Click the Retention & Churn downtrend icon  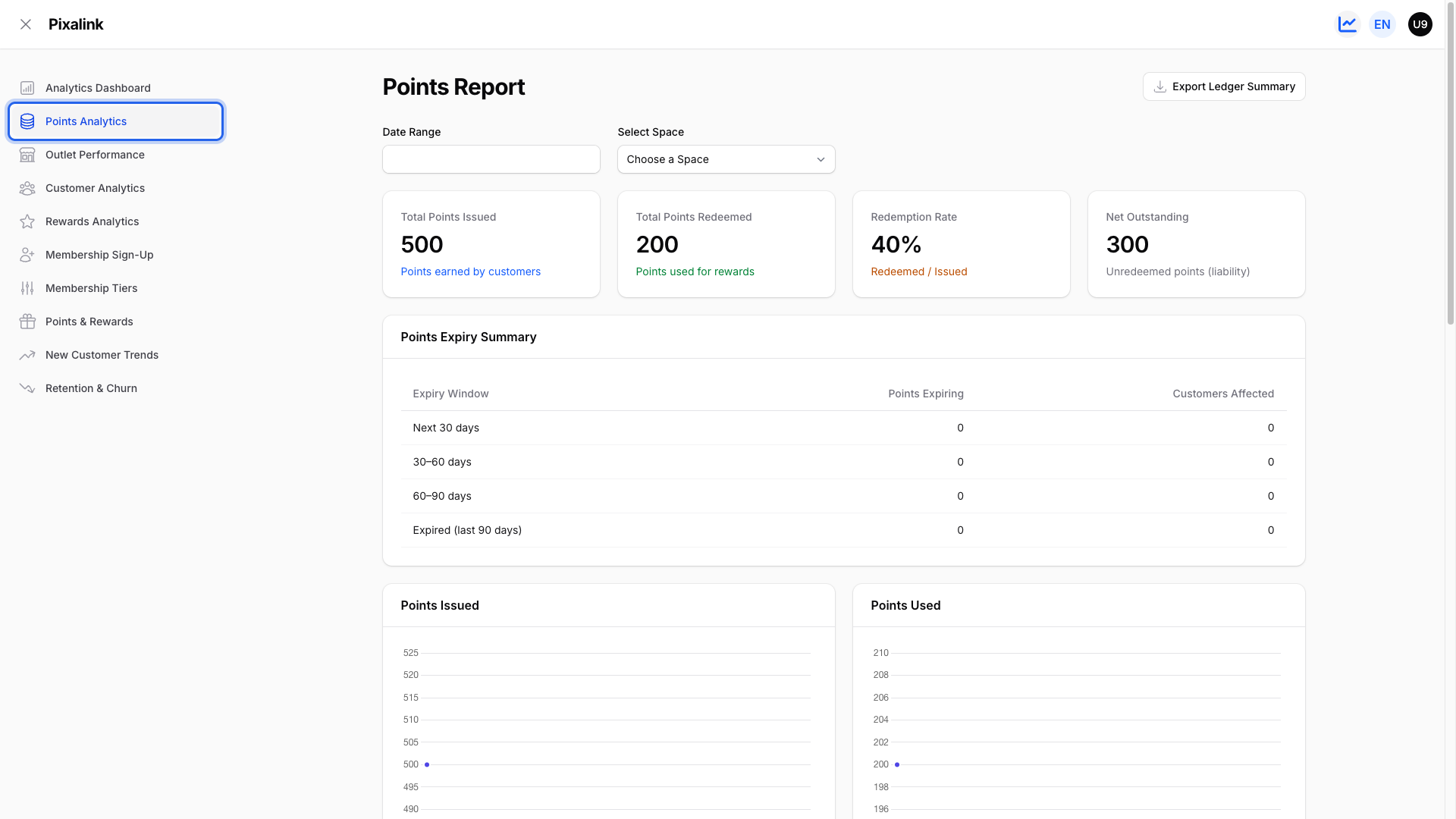(27, 388)
